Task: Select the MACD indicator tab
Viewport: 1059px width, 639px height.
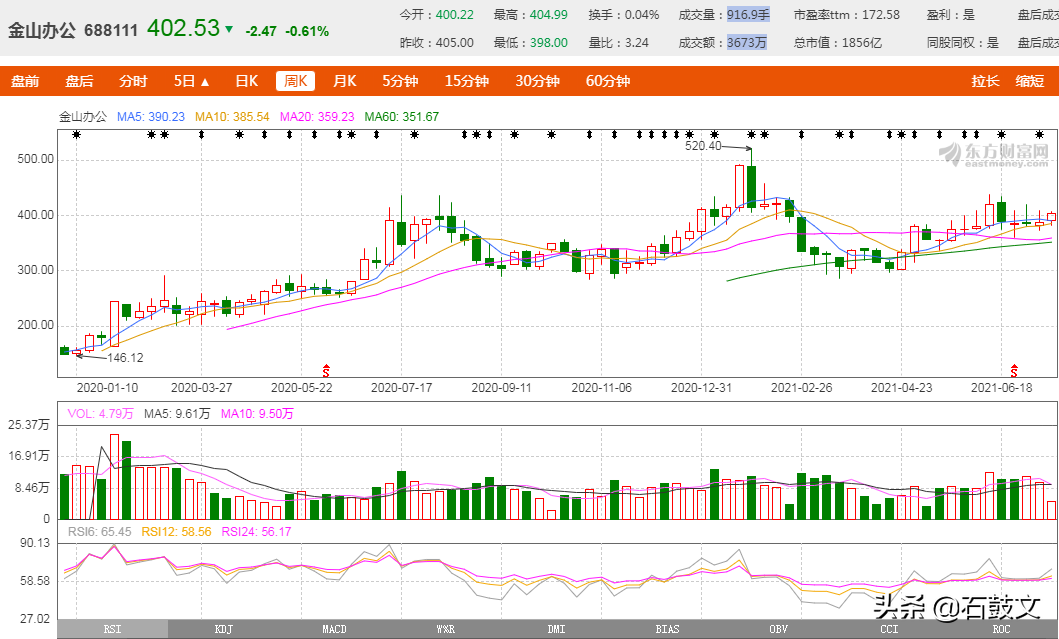Action: (334, 629)
